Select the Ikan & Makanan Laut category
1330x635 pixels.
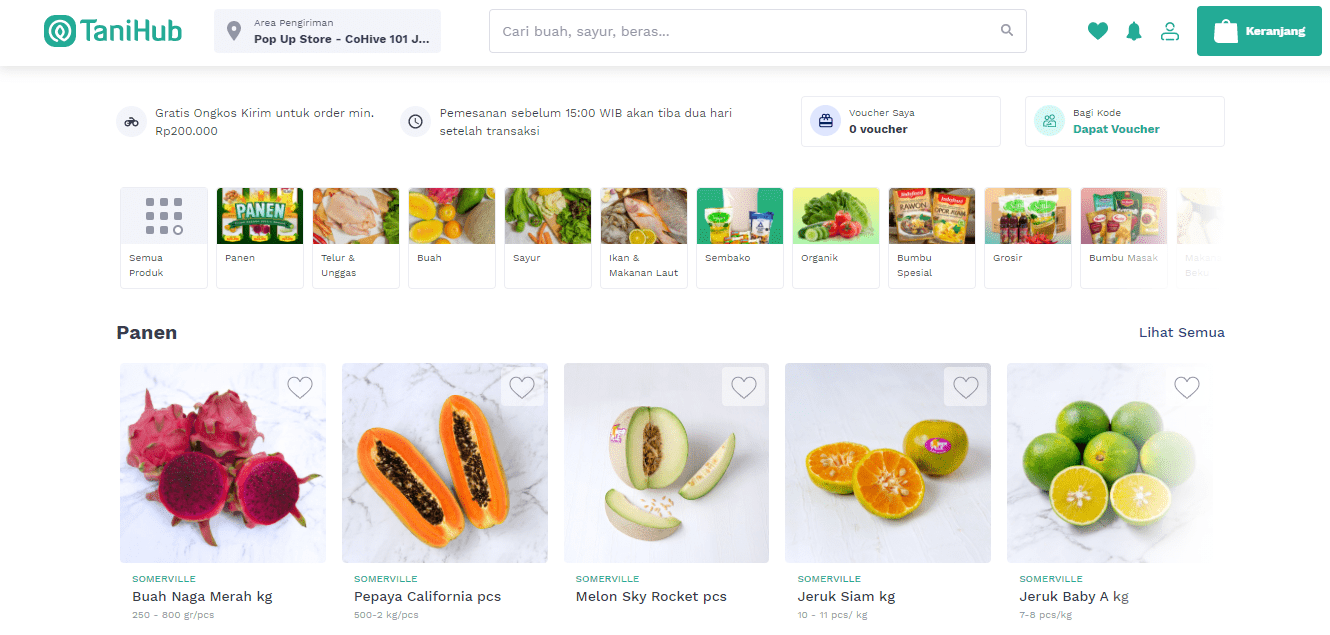click(x=643, y=238)
